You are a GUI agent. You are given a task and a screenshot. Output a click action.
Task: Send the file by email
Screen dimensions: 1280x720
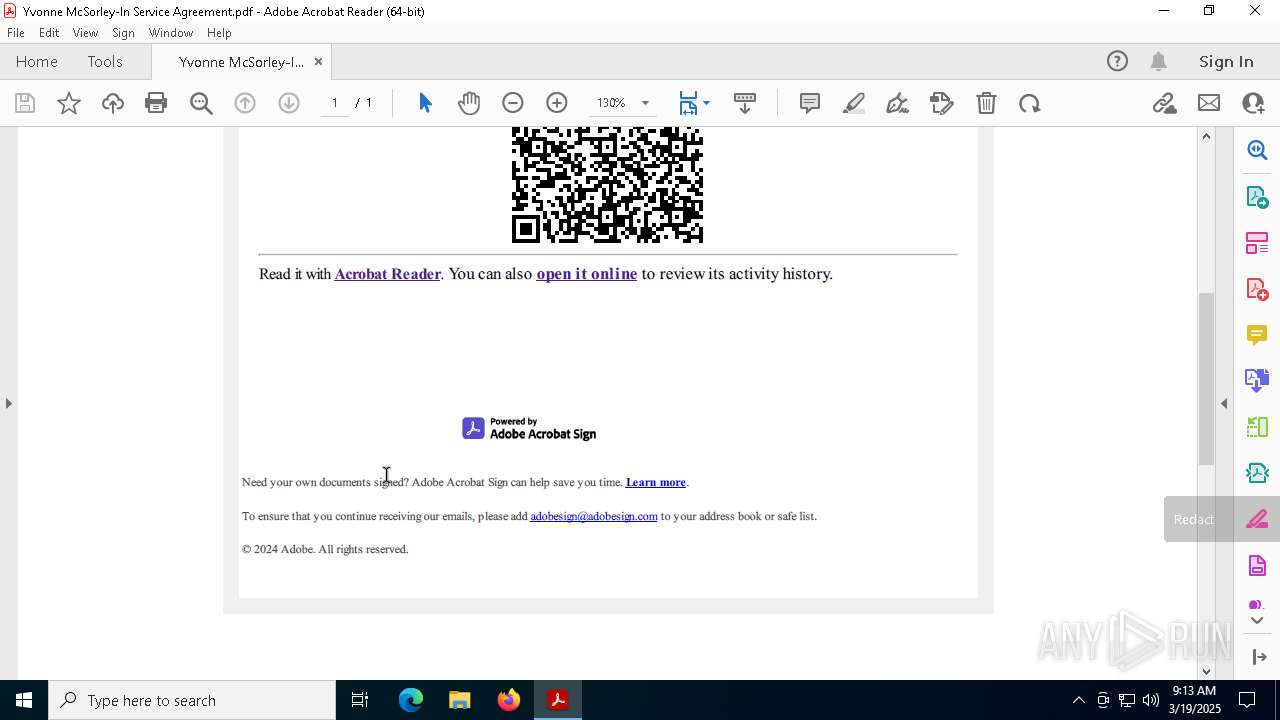point(1209,103)
